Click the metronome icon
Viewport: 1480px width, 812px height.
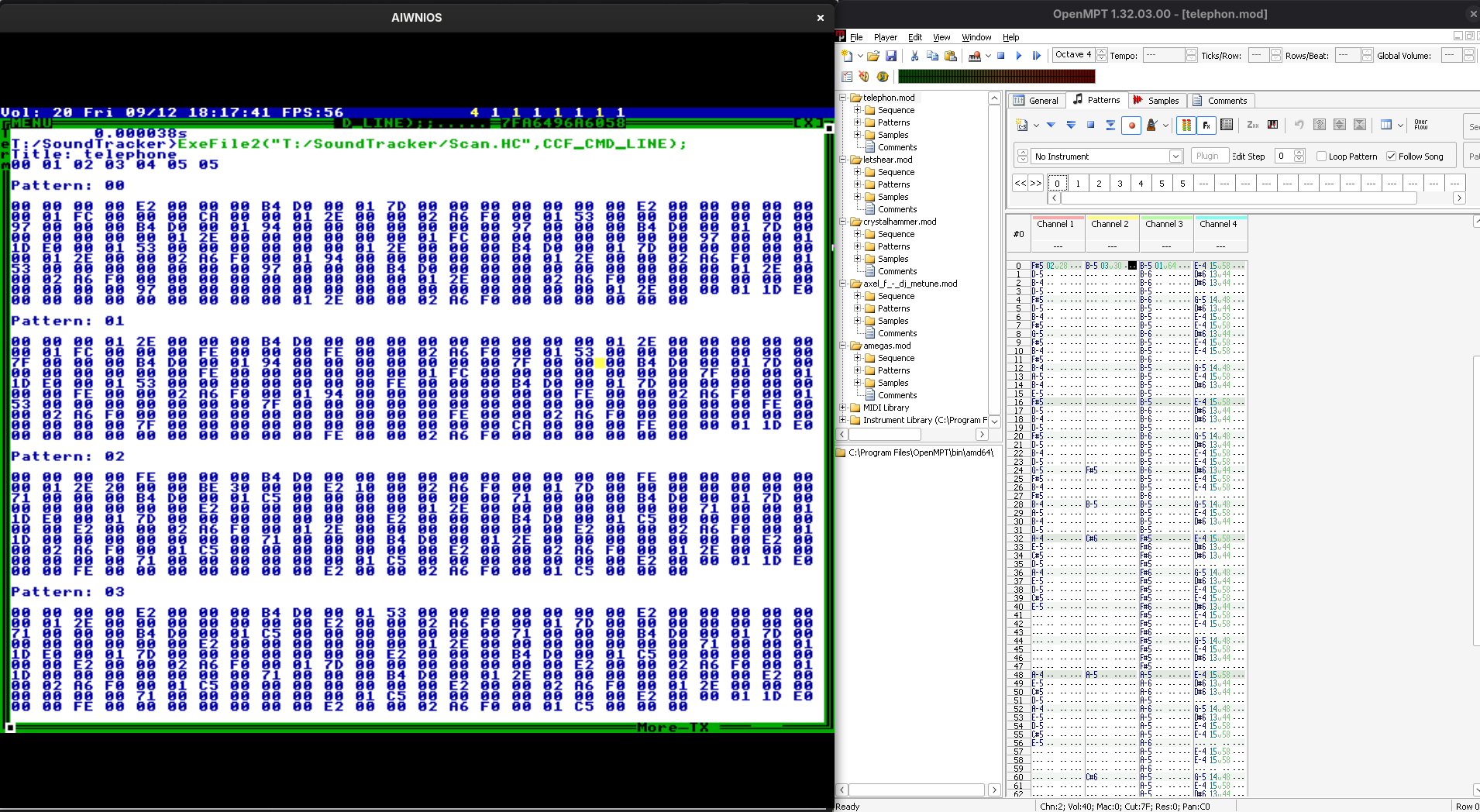[x=1152, y=126]
